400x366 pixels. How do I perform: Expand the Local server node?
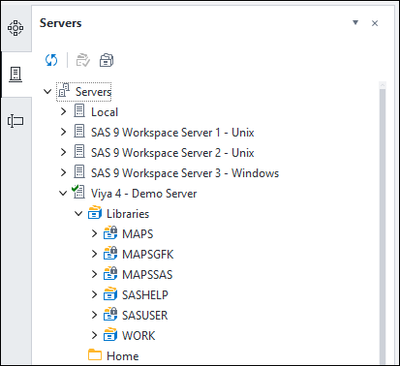click(x=63, y=112)
